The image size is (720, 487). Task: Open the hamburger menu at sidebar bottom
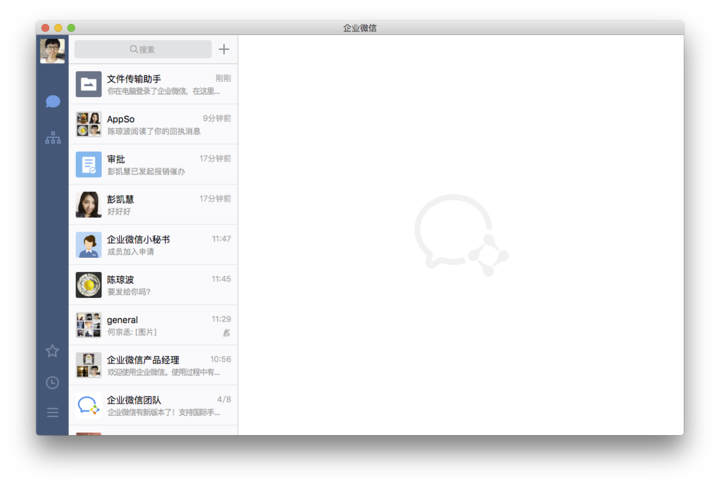click(53, 412)
